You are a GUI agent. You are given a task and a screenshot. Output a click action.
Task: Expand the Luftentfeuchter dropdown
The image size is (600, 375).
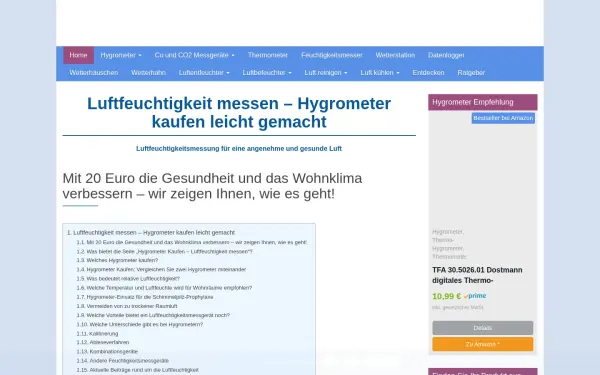point(204,72)
